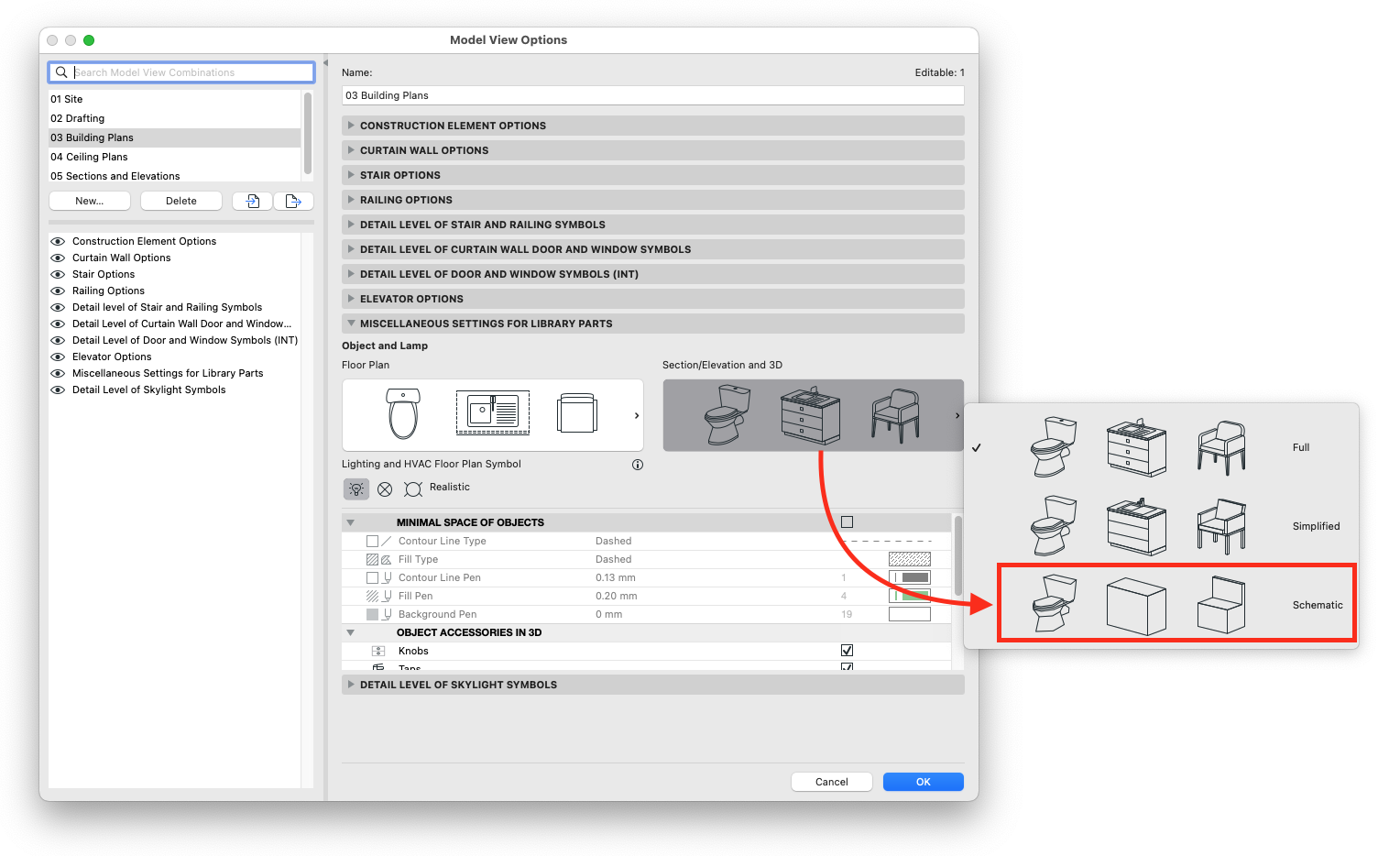This screenshot has width=1400, height=856.
Task: Expand Construction Element Options panel
Action: (351, 126)
